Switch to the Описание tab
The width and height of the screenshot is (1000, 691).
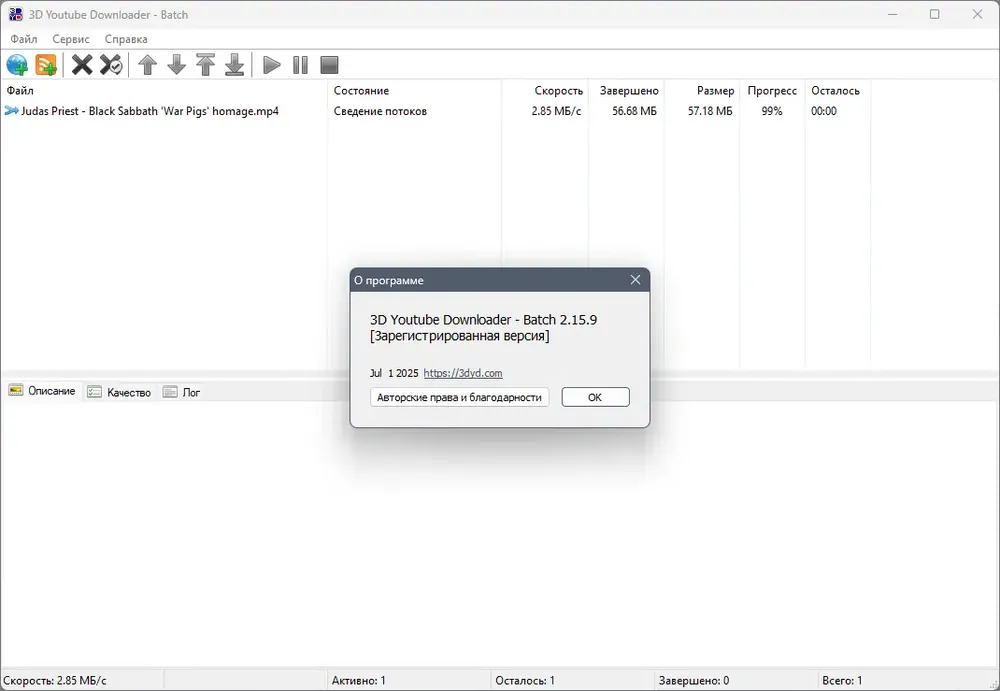coord(42,391)
